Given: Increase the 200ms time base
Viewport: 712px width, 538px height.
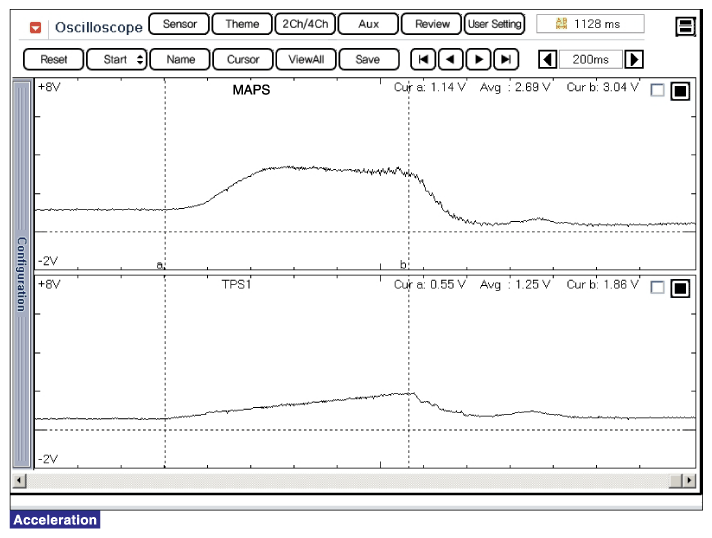Looking at the screenshot, I should (633, 59).
